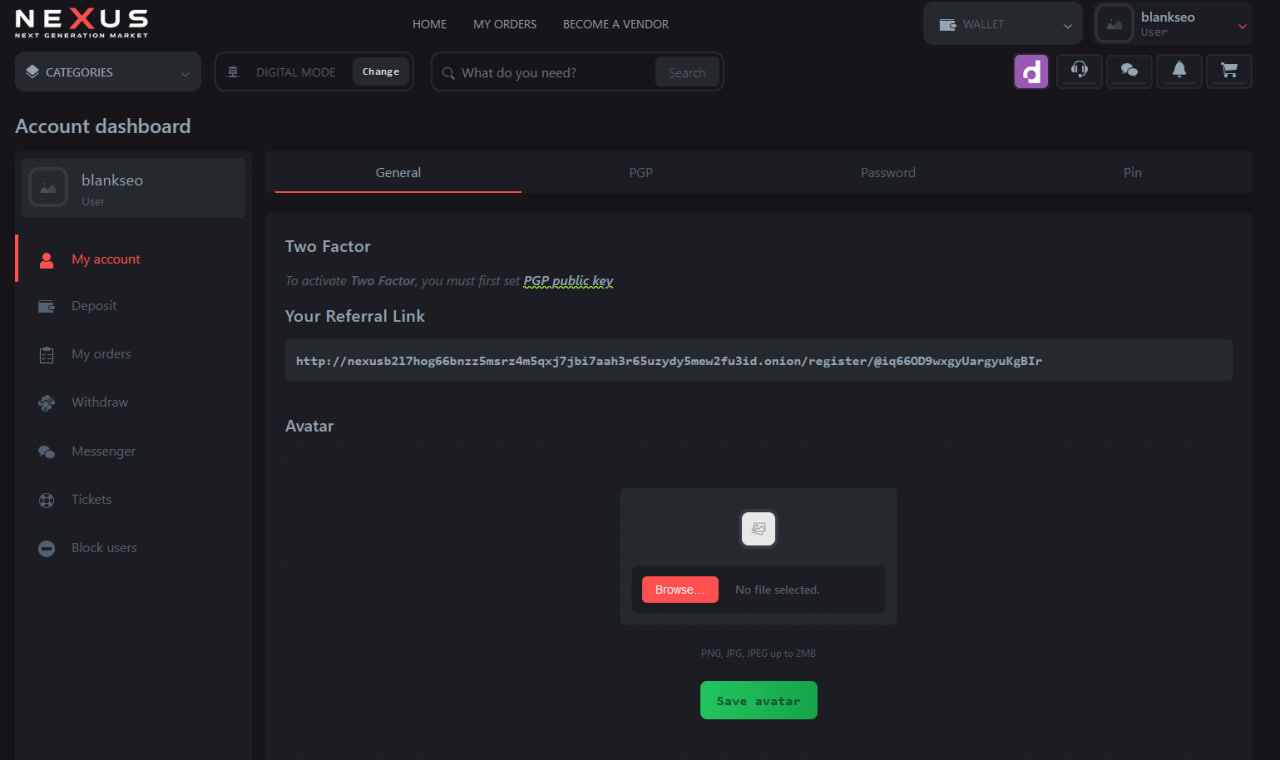
Task: Click the Messenger chat icon in the sidebar
Action: pos(46,452)
